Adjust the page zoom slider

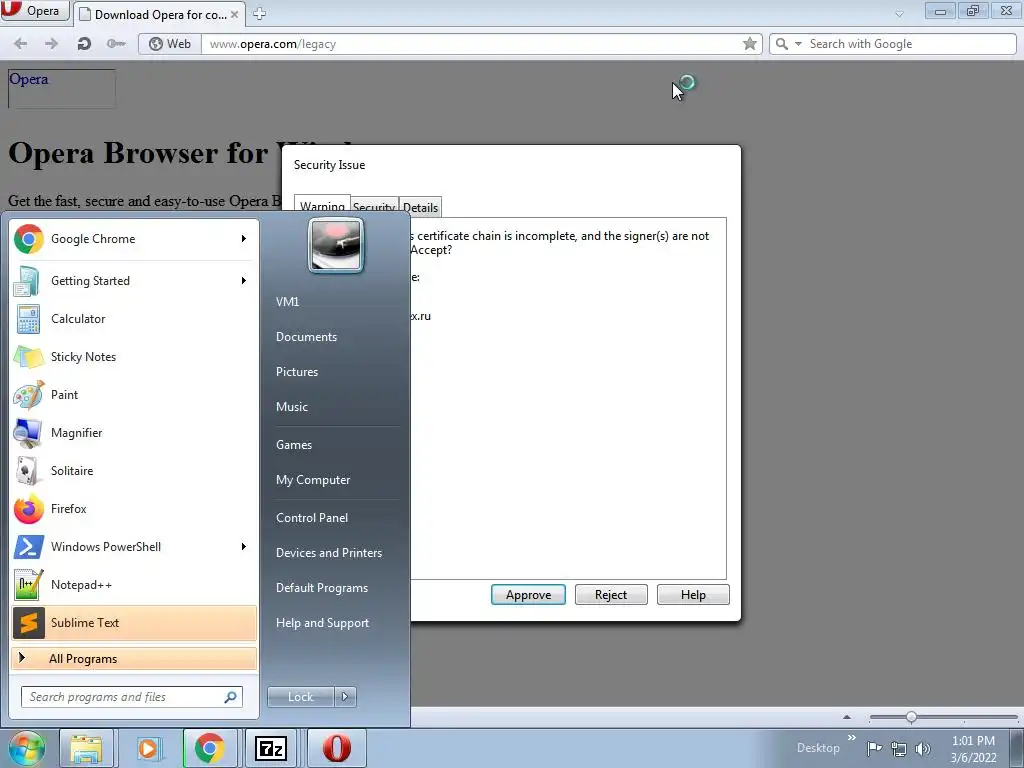click(x=911, y=717)
